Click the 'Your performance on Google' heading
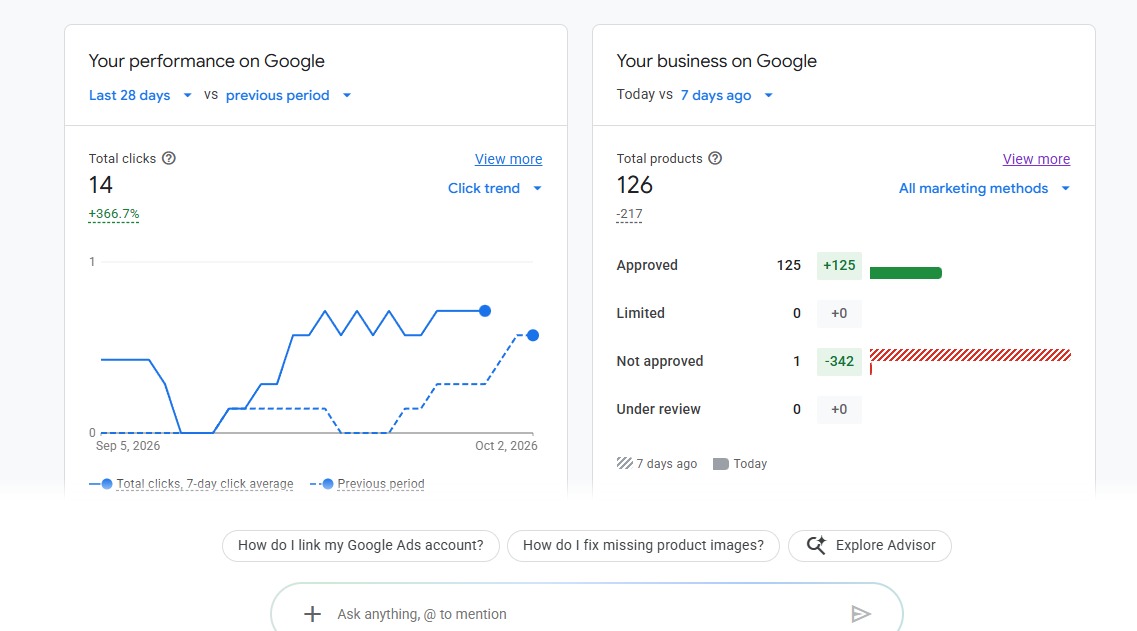1137x631 pixels. click(207, 61)
